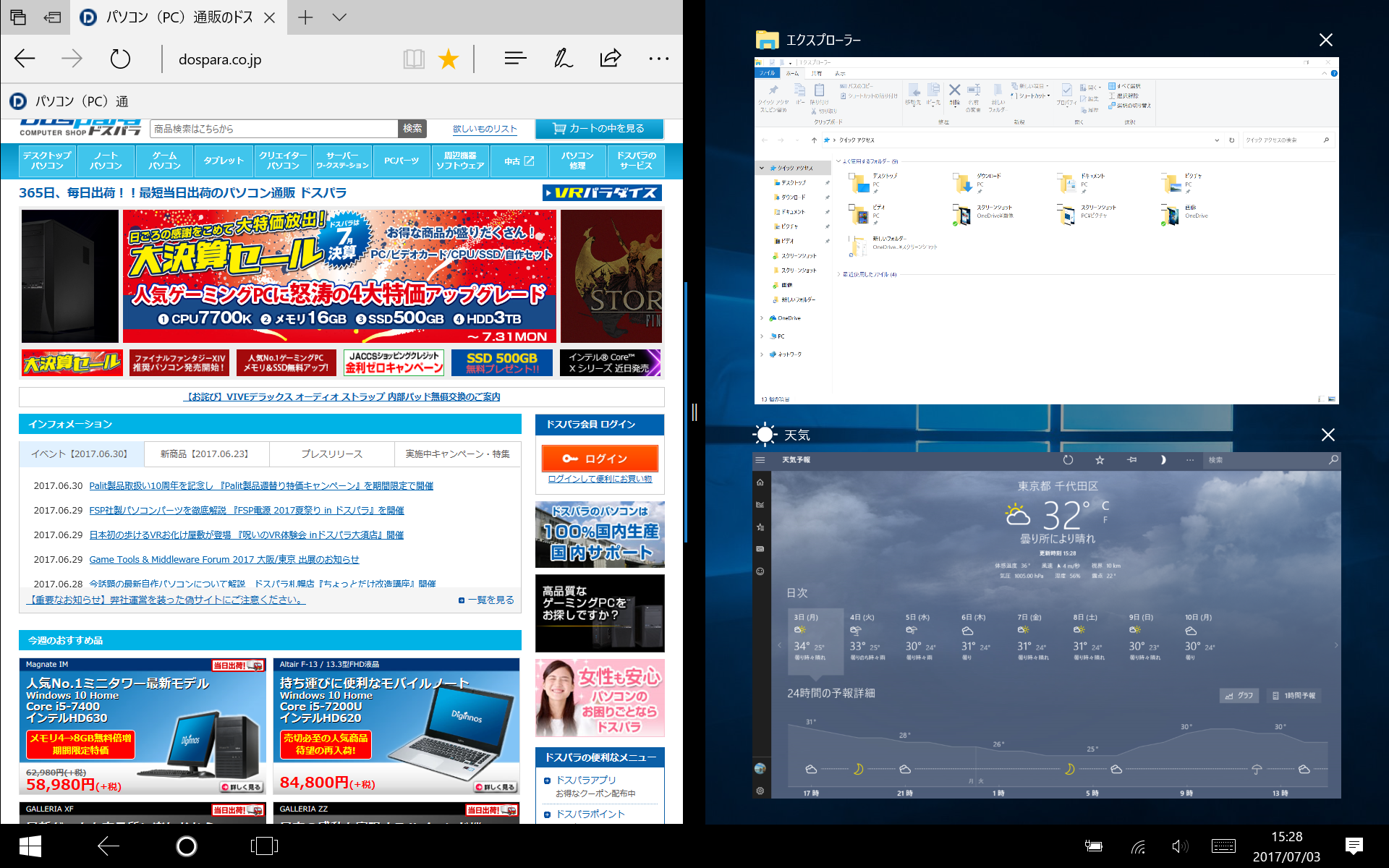This screenshot has height=868, width=1389.
Task: Toggle the favorite star for dospara.co.jp in Edge
Action: pos(449,59)
